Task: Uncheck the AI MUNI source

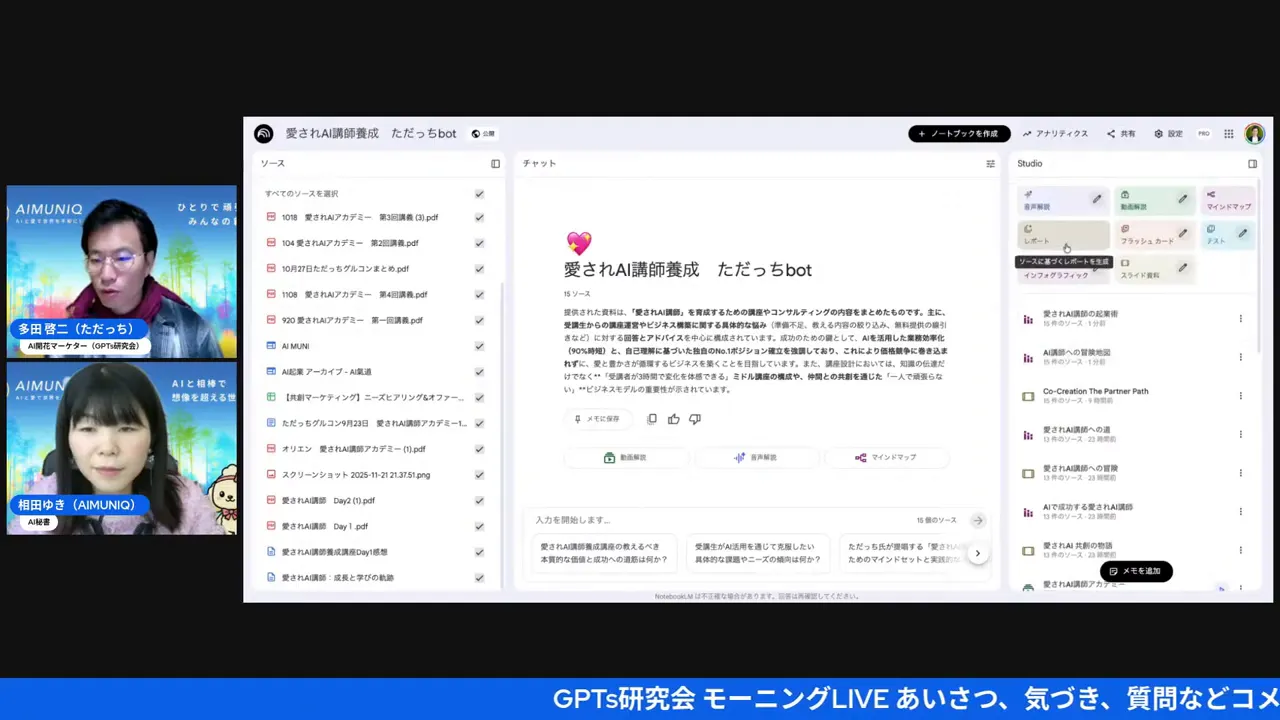Action: click(x=479, y=345)
